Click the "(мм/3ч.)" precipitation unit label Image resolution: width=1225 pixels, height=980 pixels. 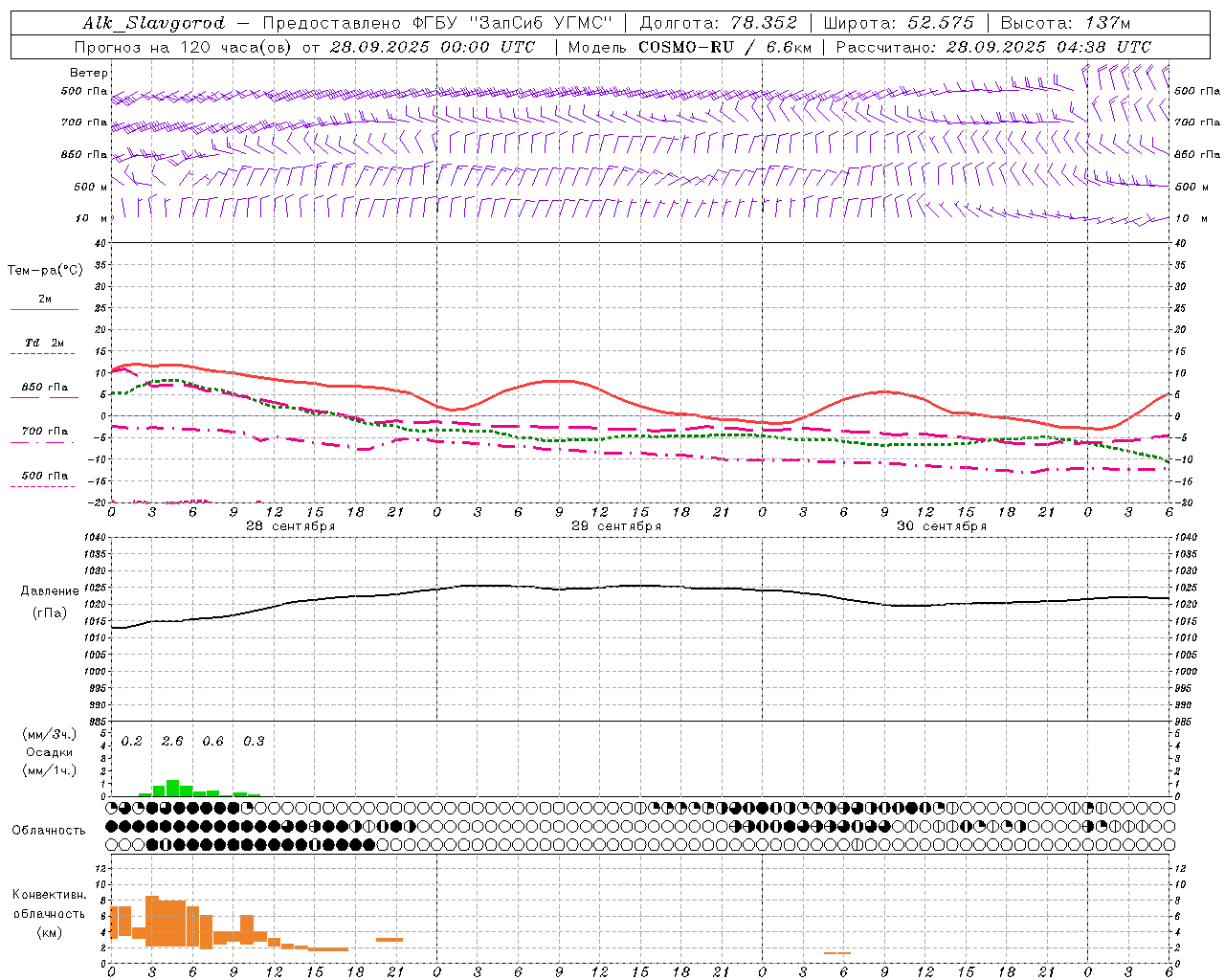click(49, 735)
